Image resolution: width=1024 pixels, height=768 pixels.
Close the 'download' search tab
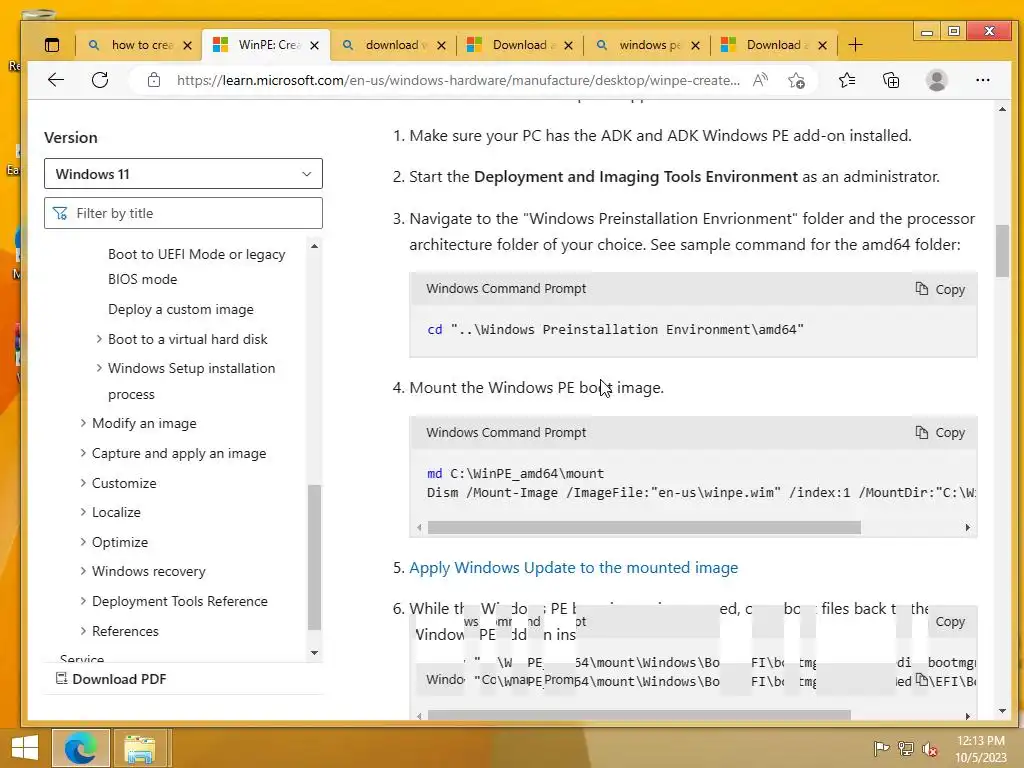point(441,46)
